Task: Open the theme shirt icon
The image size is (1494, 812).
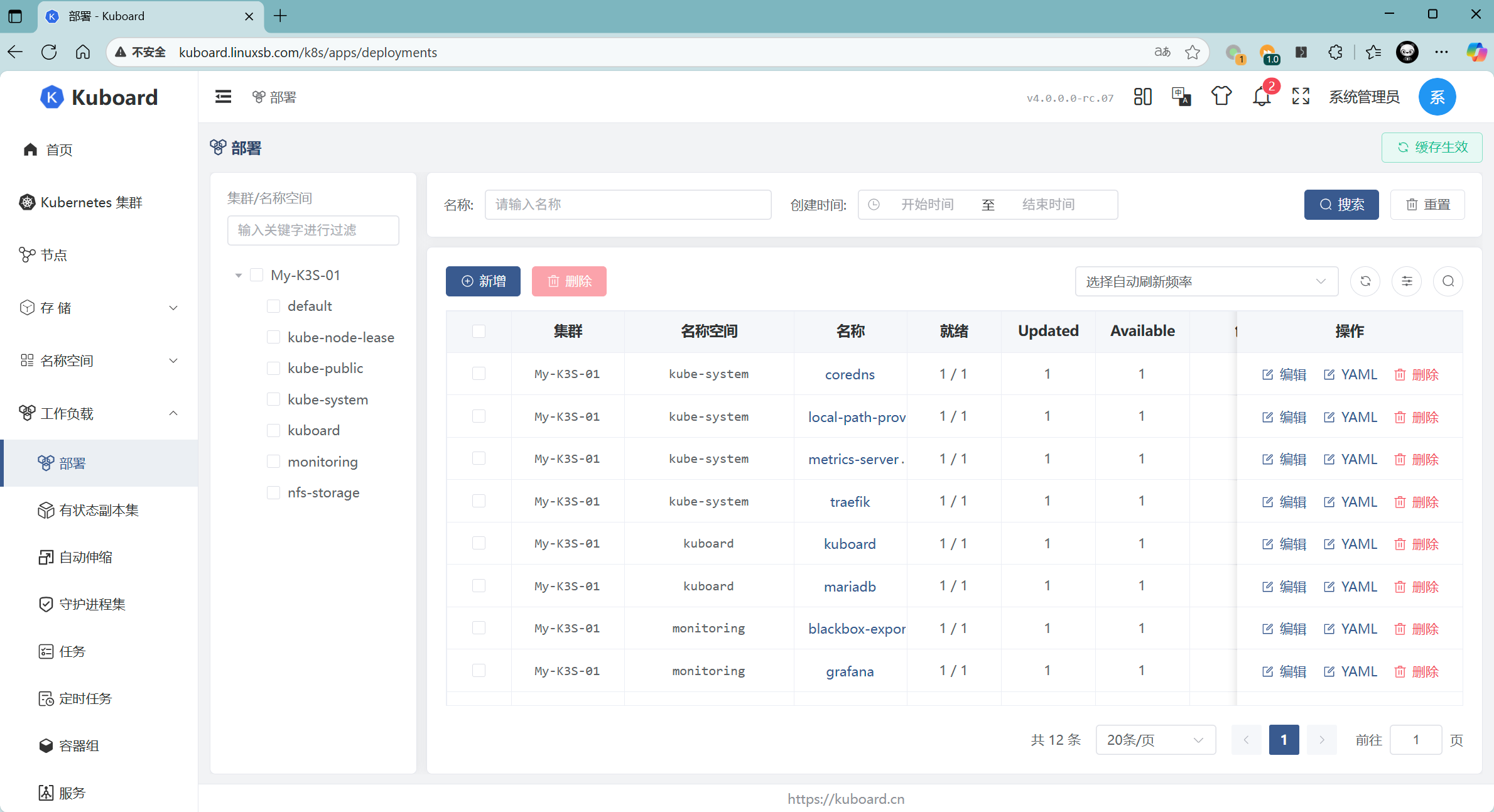Action: 1221,97
